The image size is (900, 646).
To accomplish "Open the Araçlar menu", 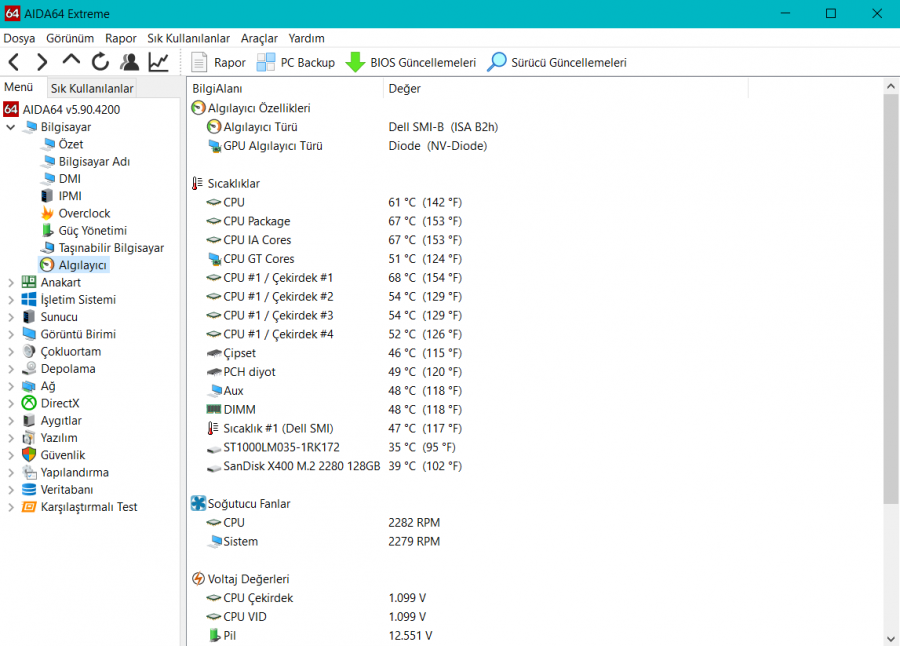I will coord(259,38).
